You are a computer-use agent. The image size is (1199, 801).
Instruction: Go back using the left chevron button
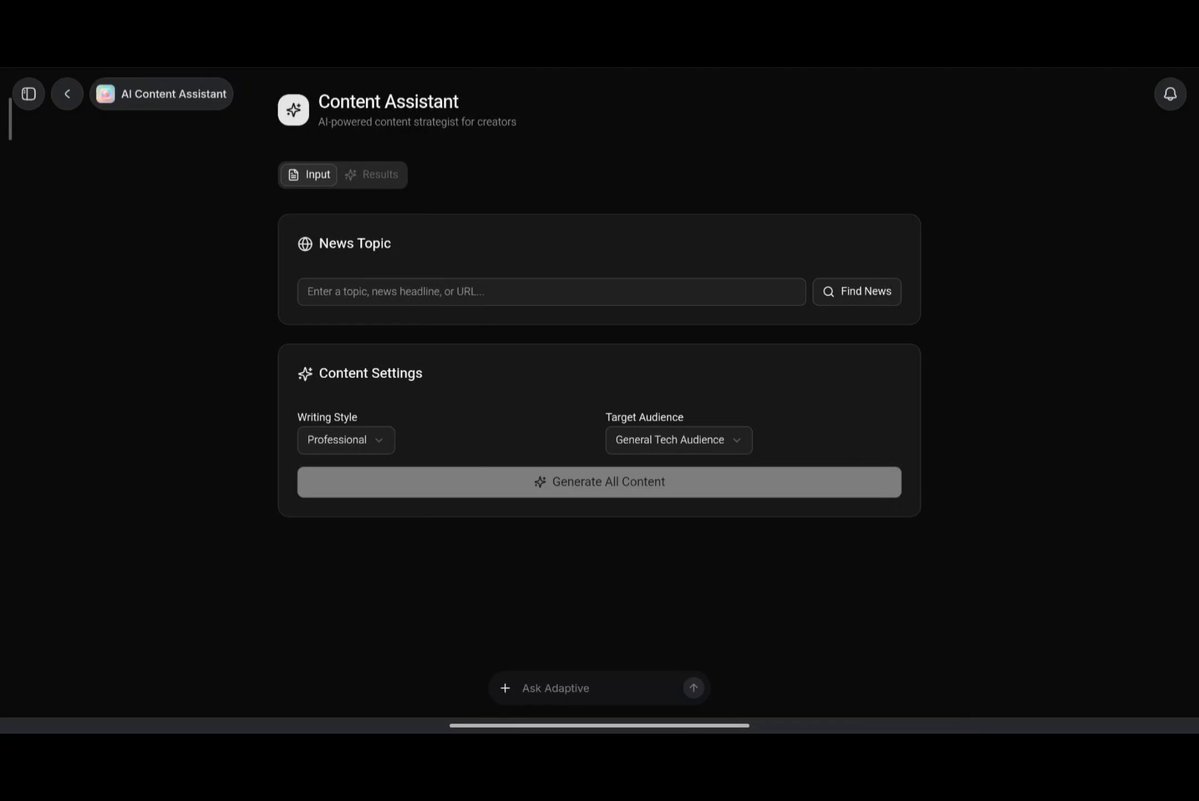click(67, 94)
